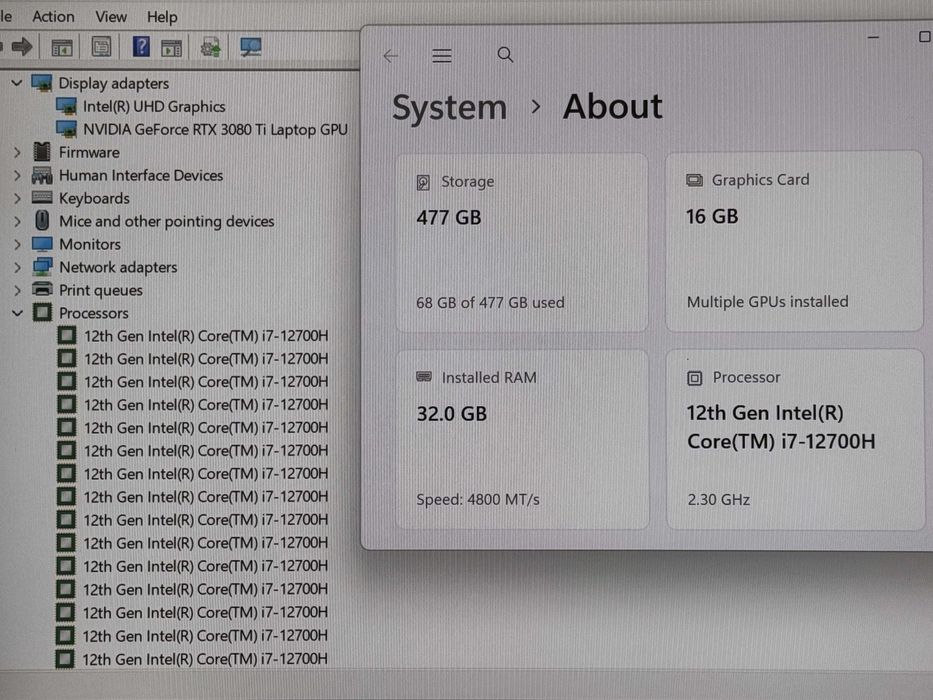Collapse the Display adapters node
The width and height of the screenshot is (933, 700).
coord(17,83)
